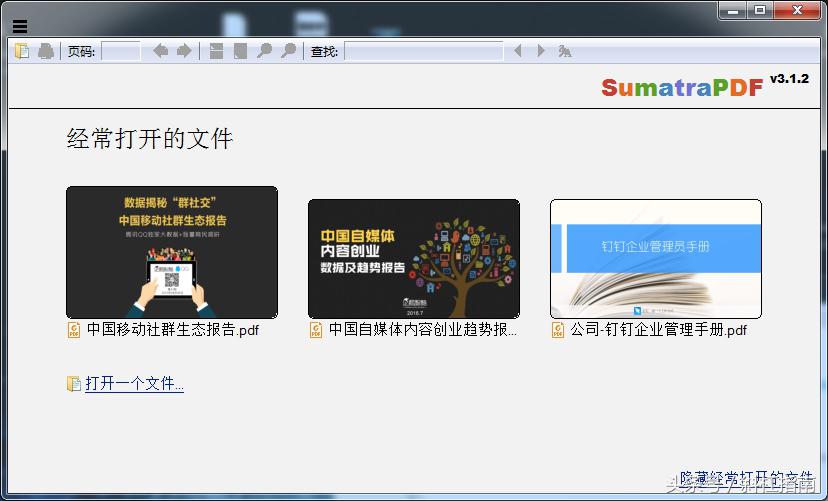Go to next page arrow
The width and height of the screenshot is (828, 501).
[x=184, y=51]
